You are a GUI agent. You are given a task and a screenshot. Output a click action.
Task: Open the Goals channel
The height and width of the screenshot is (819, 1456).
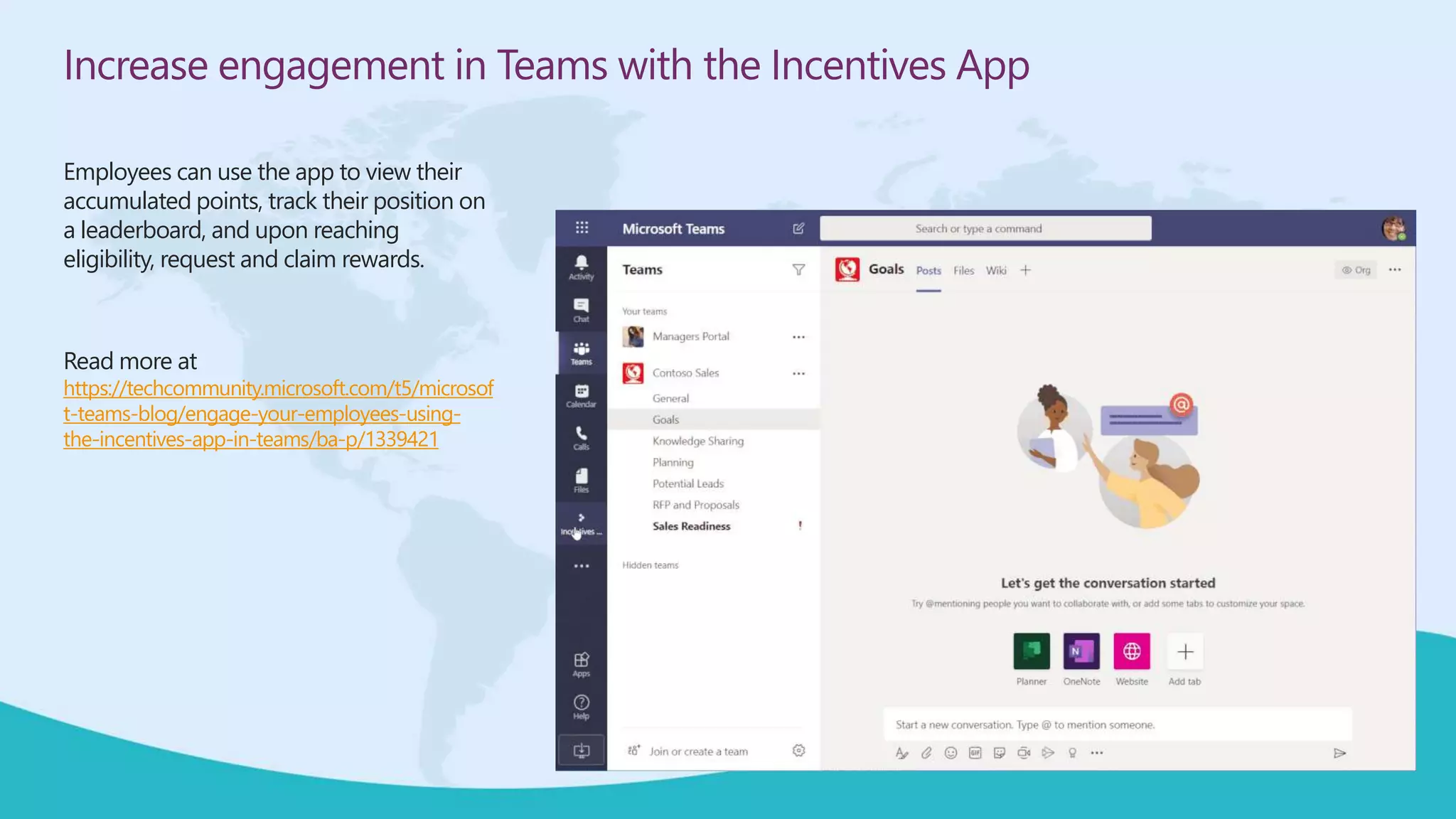713,419
